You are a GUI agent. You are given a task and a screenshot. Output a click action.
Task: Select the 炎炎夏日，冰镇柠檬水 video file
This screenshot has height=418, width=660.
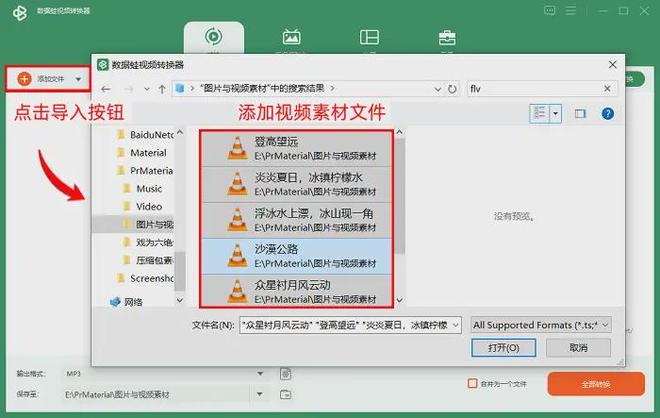point(296,184)
